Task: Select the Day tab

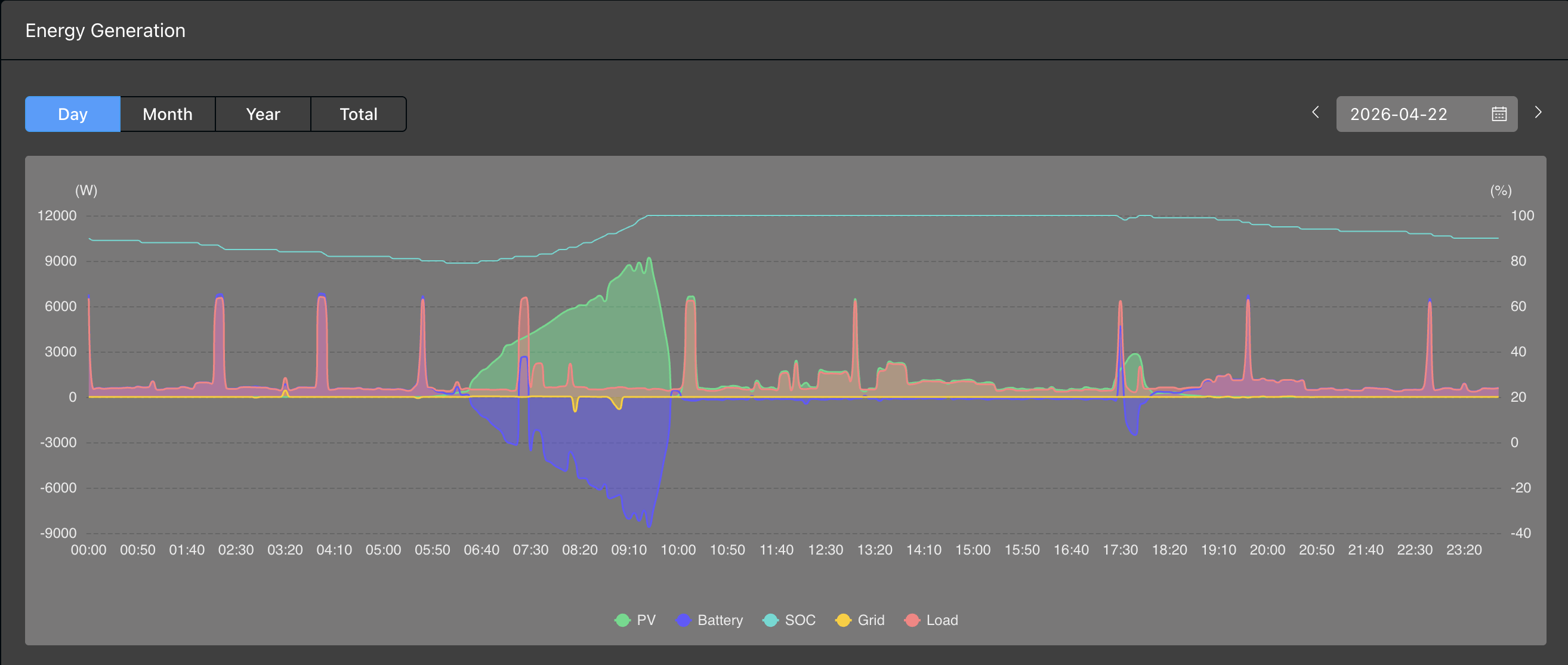Action: (72, 113)
